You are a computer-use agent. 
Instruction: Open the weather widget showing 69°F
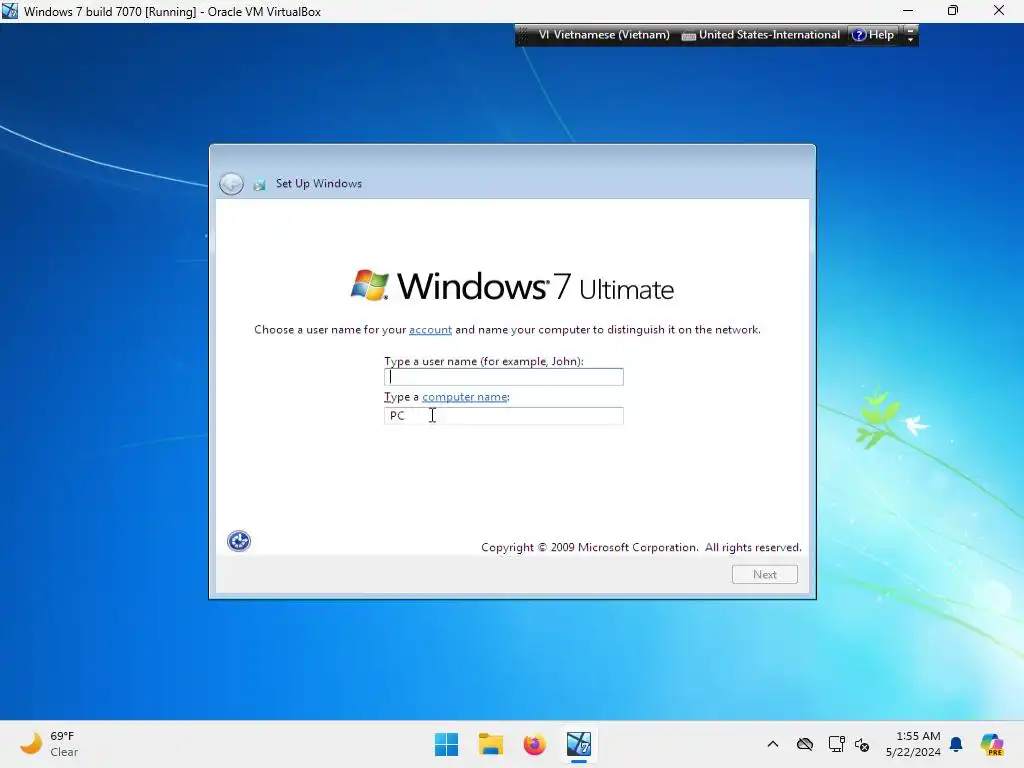pyautogui.click(x=49, y=744)
